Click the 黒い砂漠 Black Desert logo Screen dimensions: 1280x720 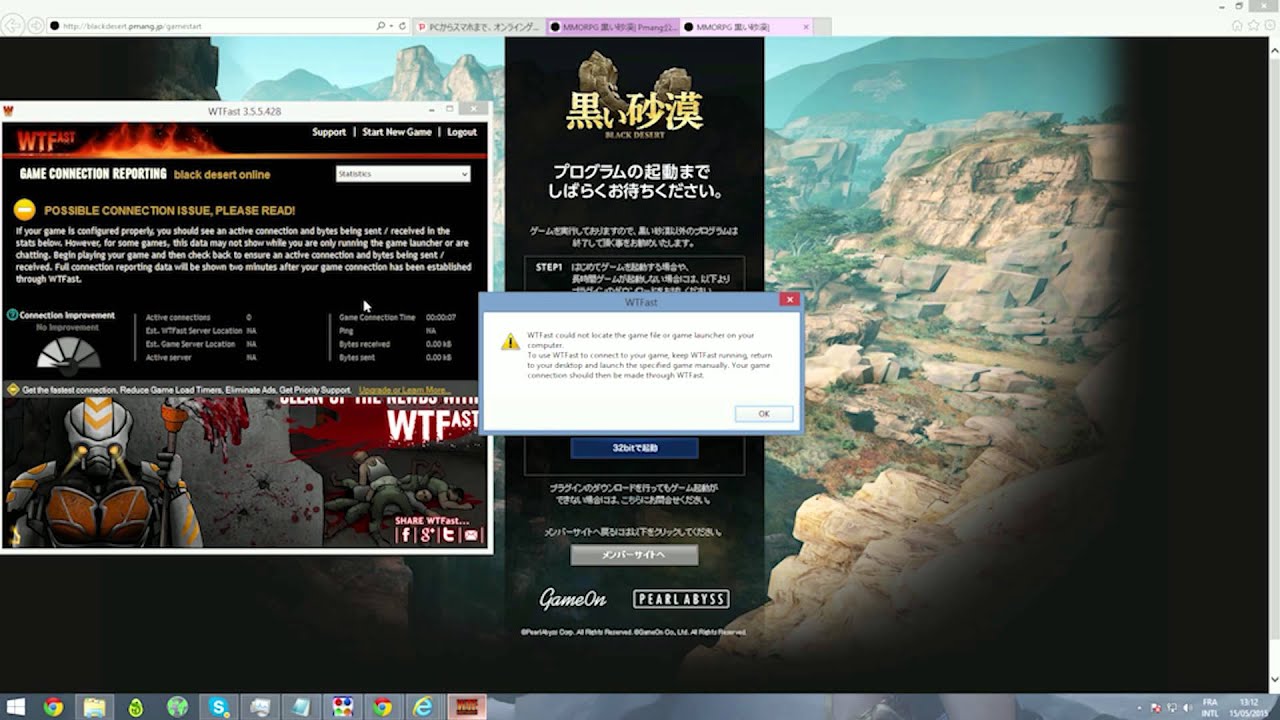(x=635, y=97)
